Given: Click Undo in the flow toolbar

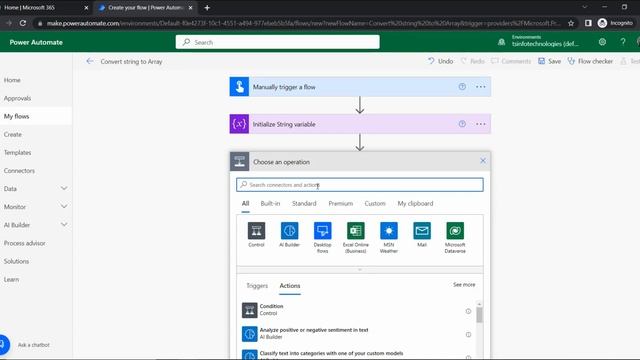Looking at the screenshot, I should [440, 61].
